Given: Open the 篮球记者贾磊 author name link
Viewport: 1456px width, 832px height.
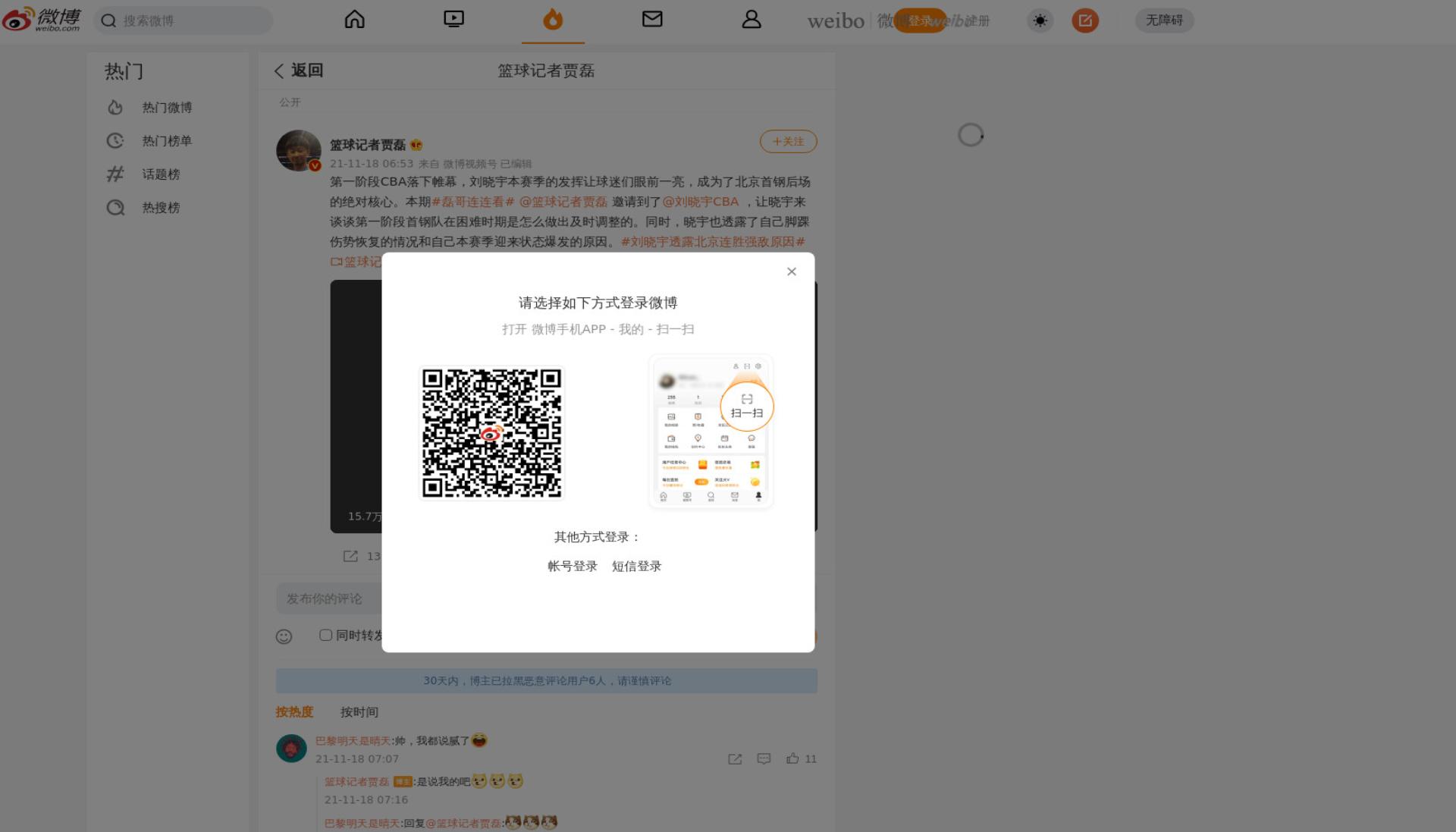Looking at the screenshot, I should (368, 145).
